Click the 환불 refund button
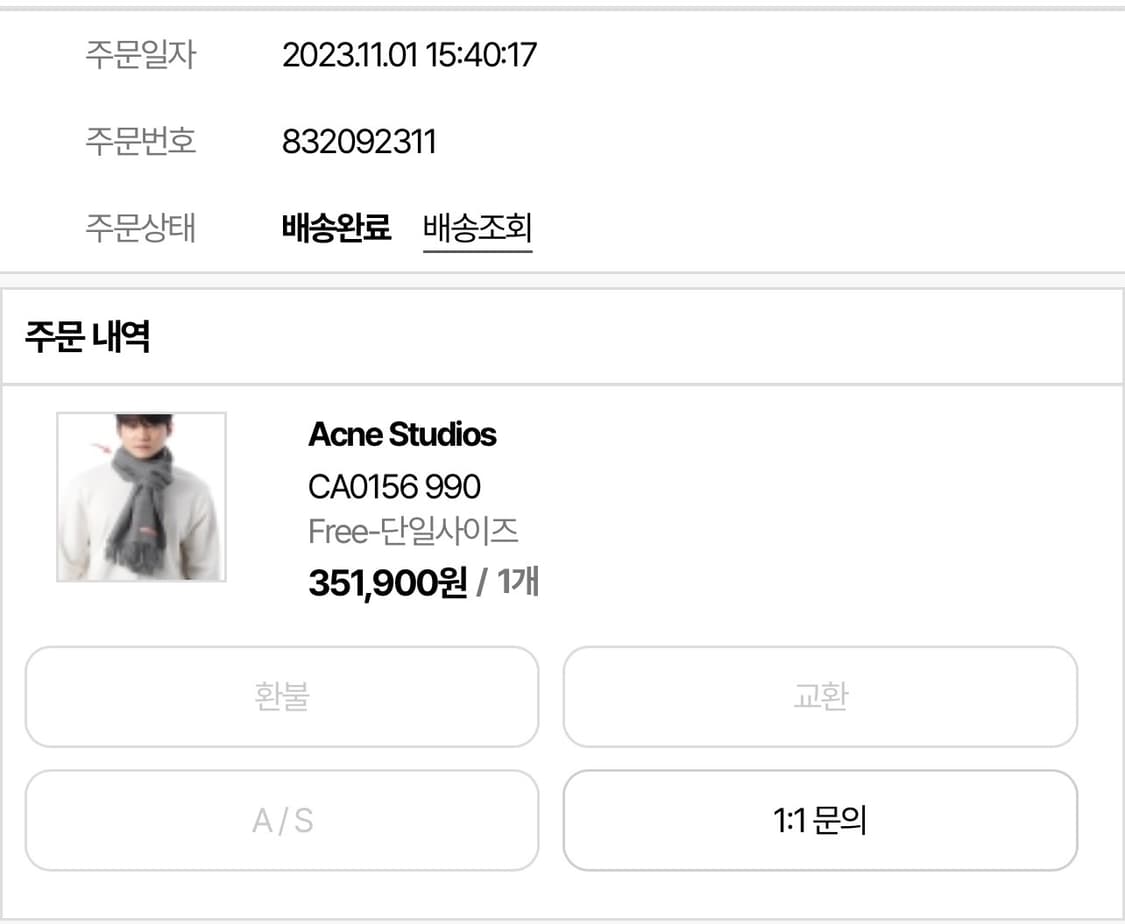 point(281,697)
